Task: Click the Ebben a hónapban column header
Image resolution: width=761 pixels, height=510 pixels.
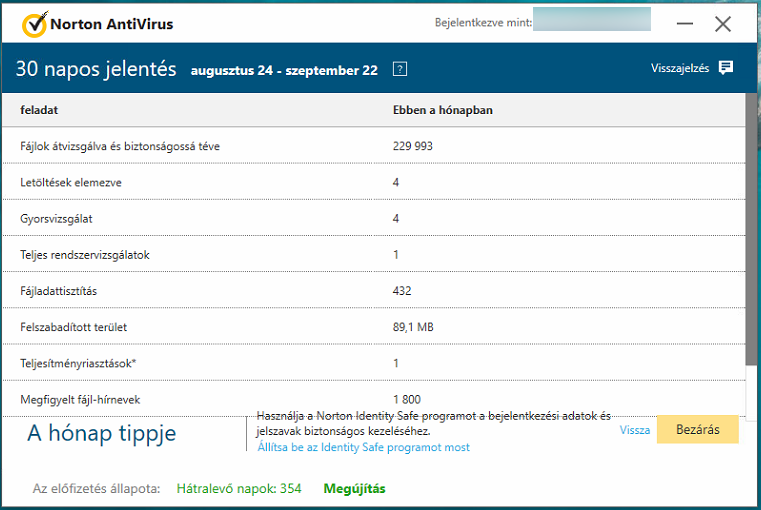Action: (443, 110)
